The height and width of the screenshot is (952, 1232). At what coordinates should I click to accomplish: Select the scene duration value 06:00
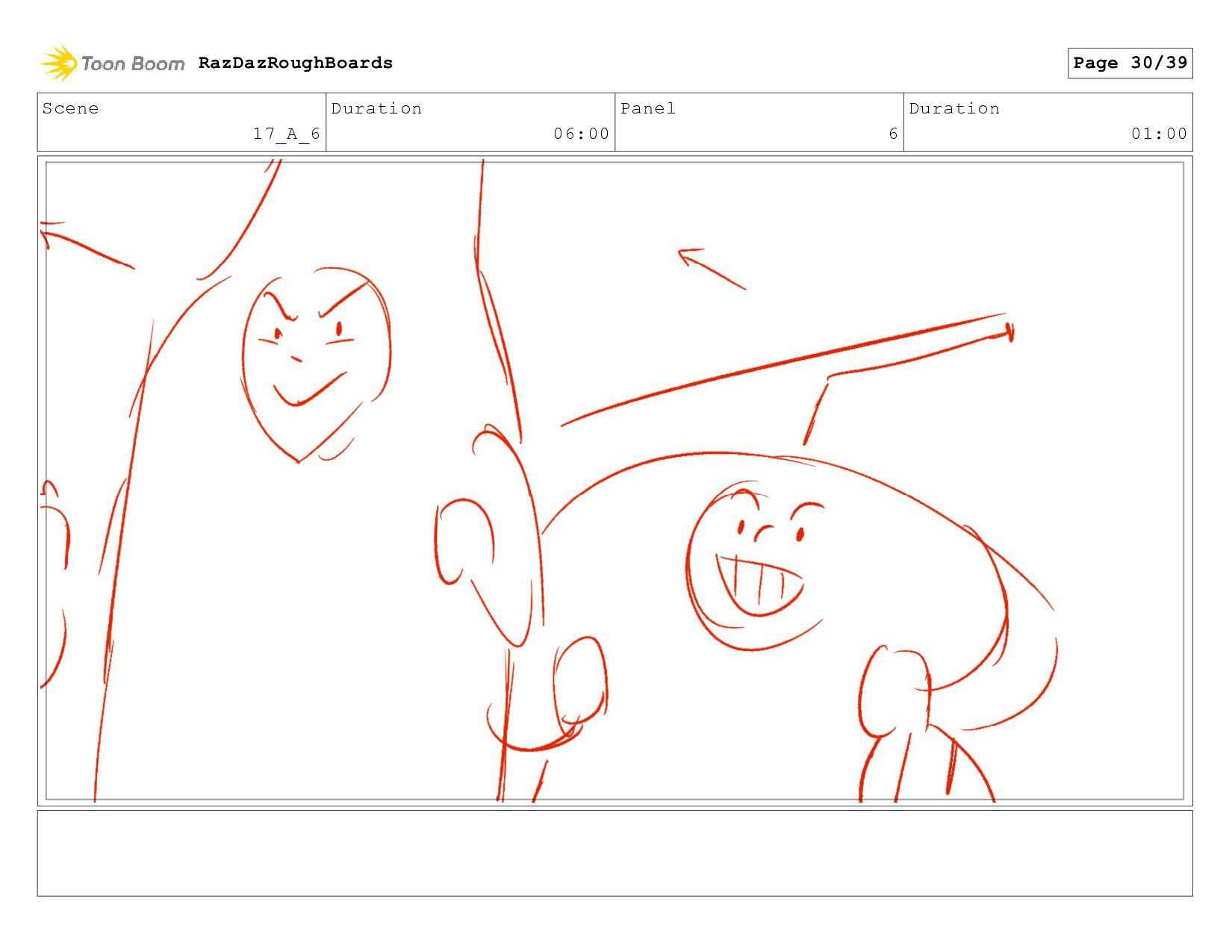(x=582, y=134)
